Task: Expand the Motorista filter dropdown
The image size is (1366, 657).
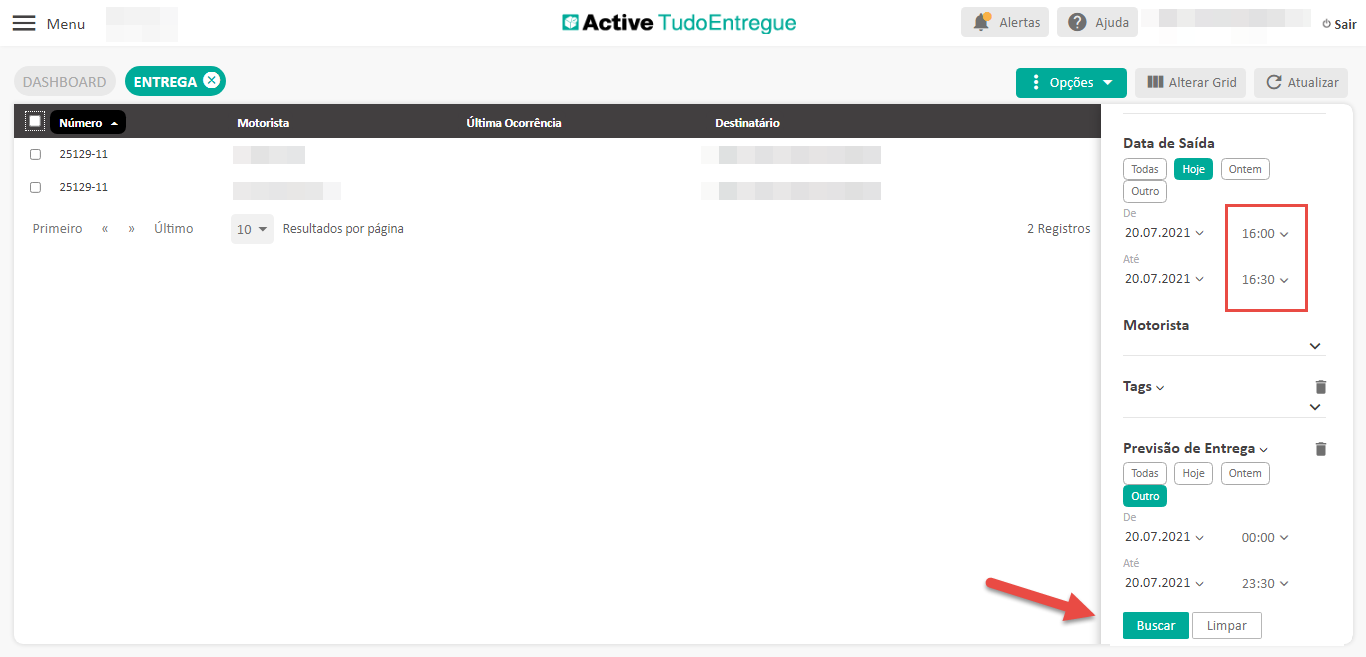Action: point(1315,346)
